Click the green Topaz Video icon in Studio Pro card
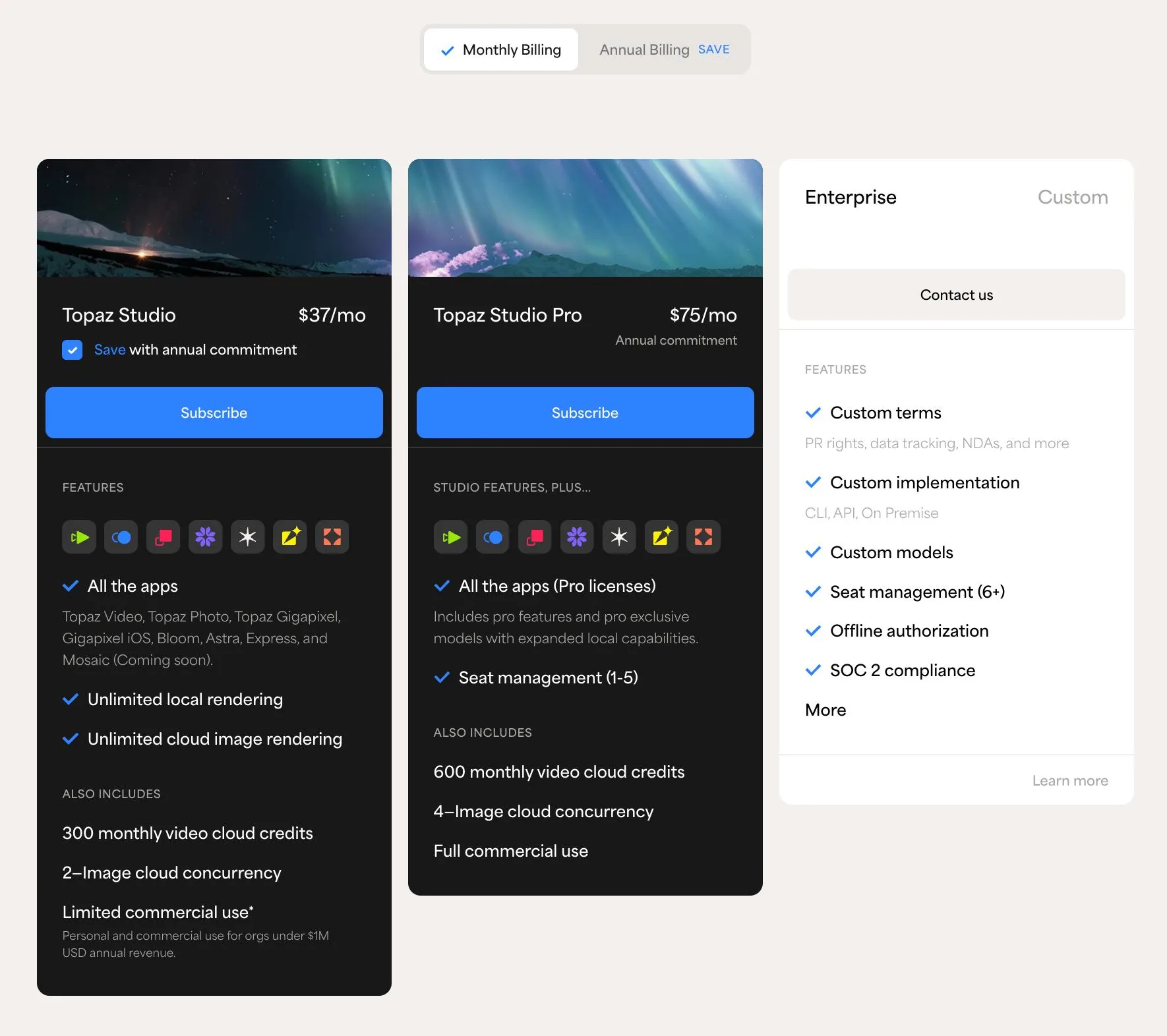Screen dimensions: 1167x1036 coord(450,537)
